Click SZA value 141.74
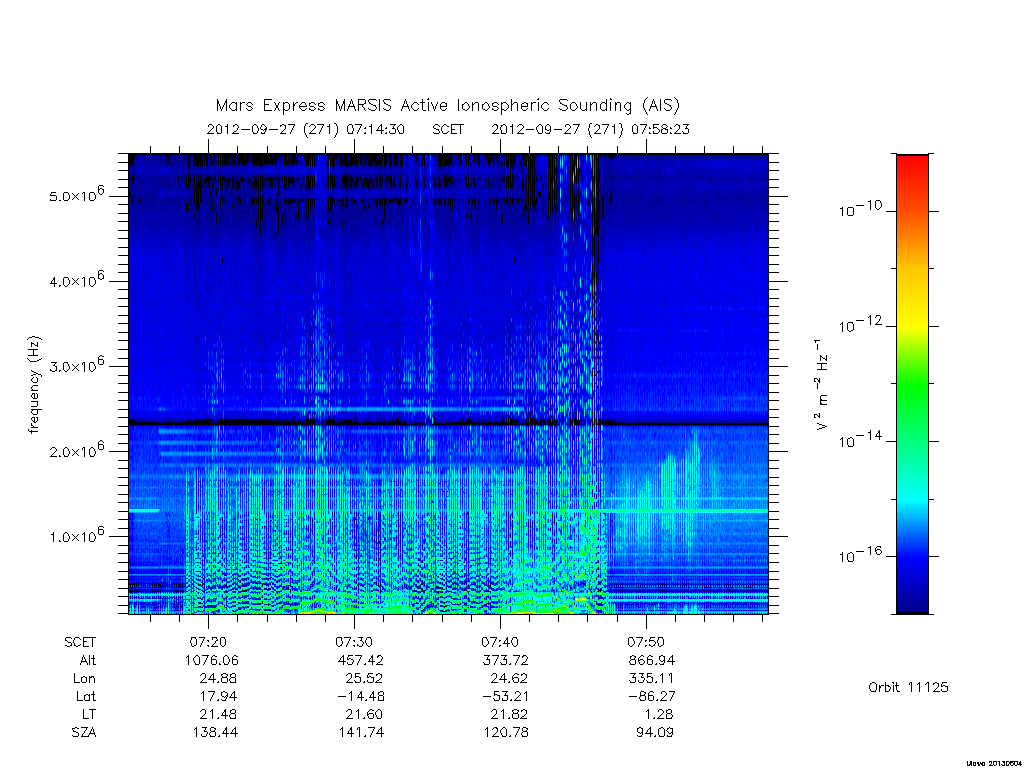The height and width of the screenshot is (768, 1024). click(361, 732)
